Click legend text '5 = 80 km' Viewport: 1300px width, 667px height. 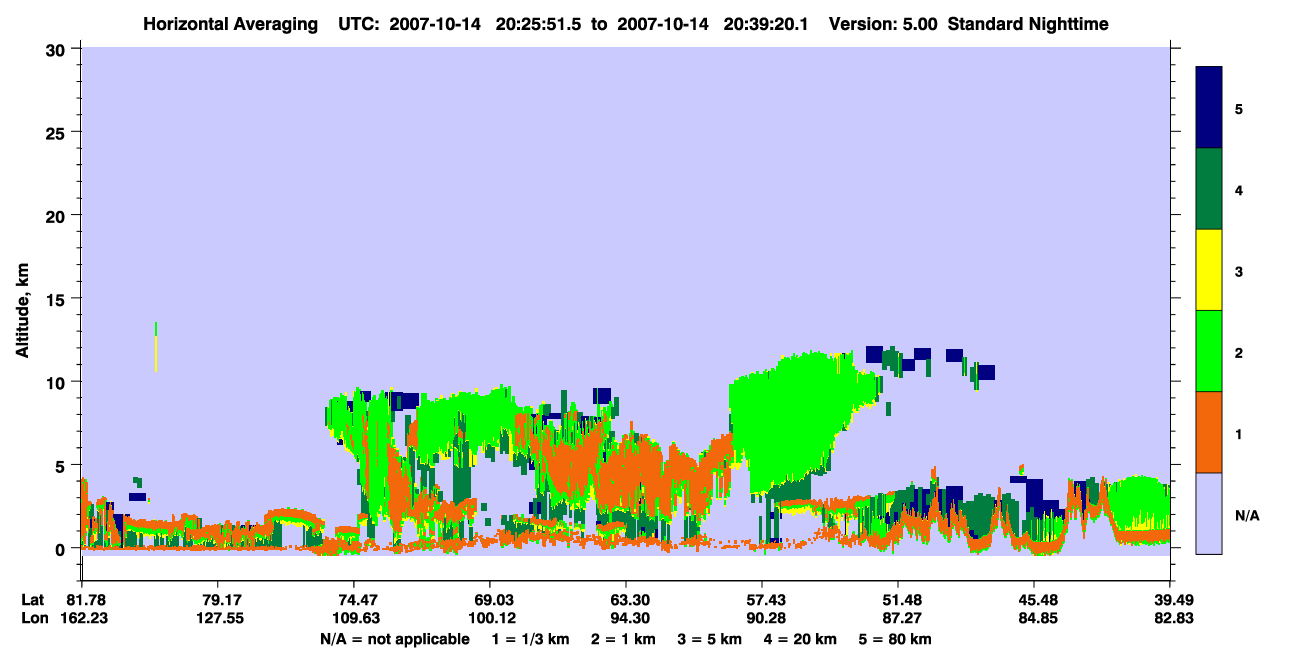tap(895, 638)
